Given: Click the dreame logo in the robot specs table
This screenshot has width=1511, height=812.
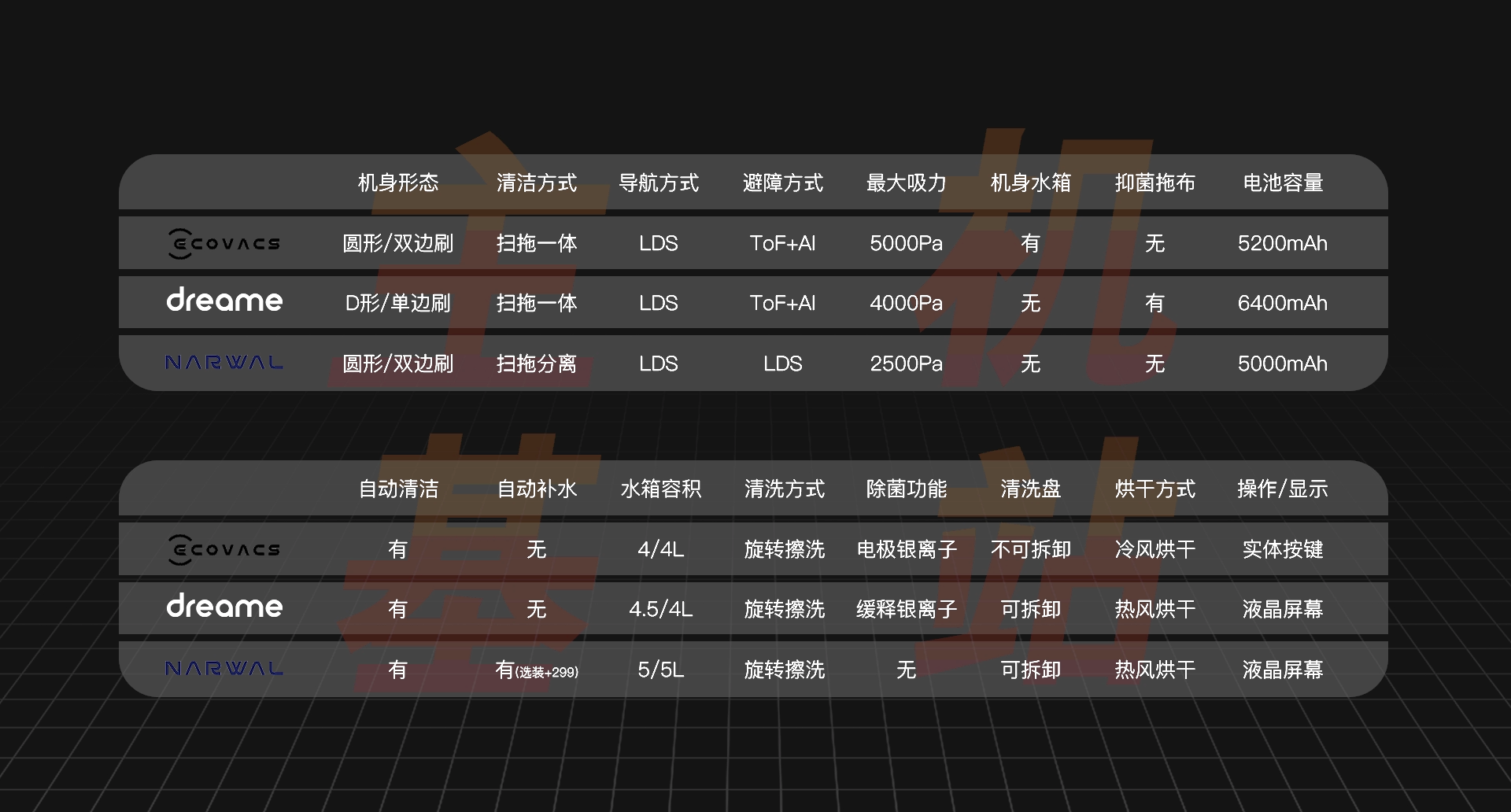Looking at the screenshot, I should pyautogui.click(x=224, y=301).
